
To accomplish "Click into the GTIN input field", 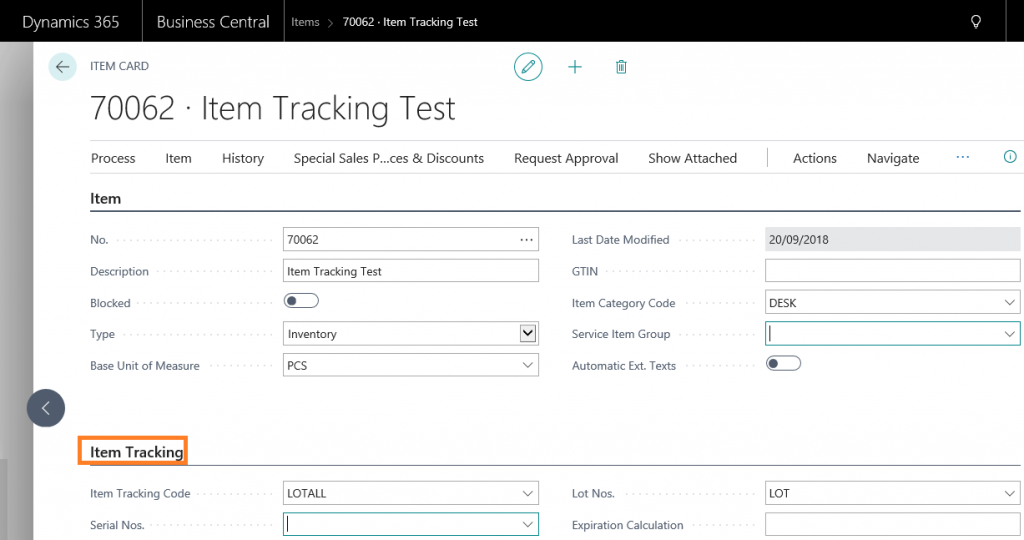I will [891, 271].
